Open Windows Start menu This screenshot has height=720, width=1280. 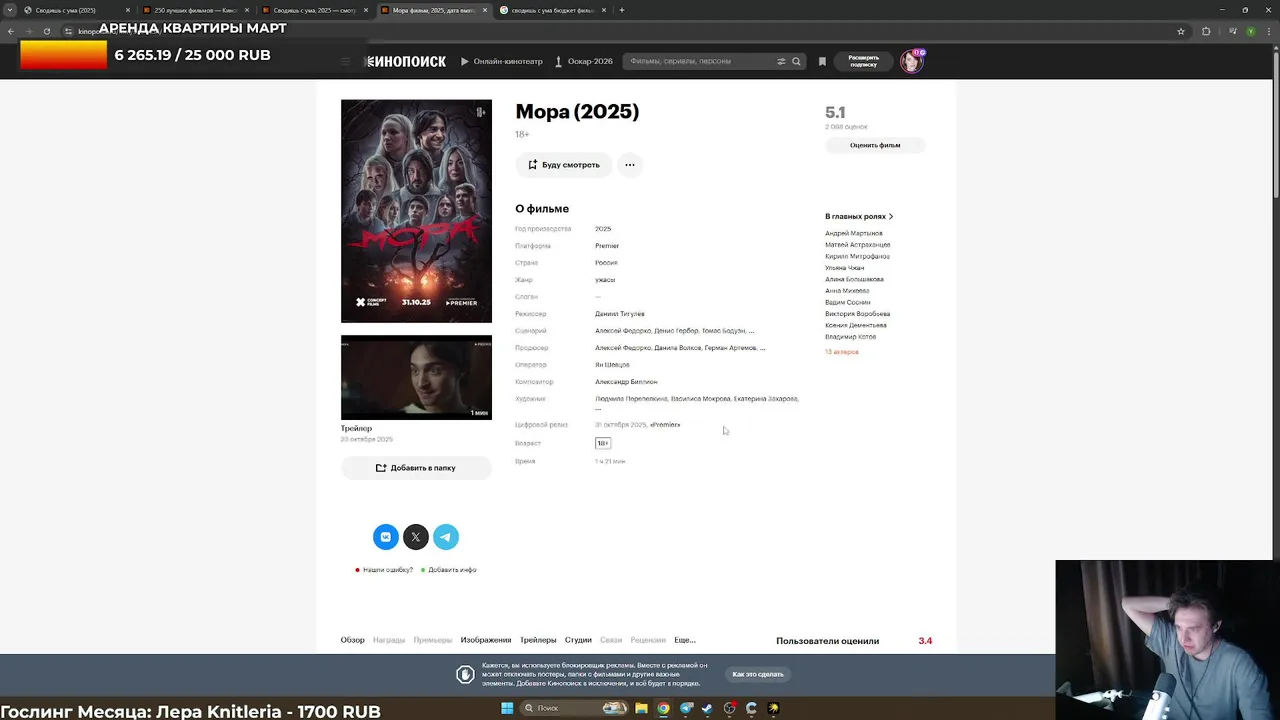pos(507,708)
